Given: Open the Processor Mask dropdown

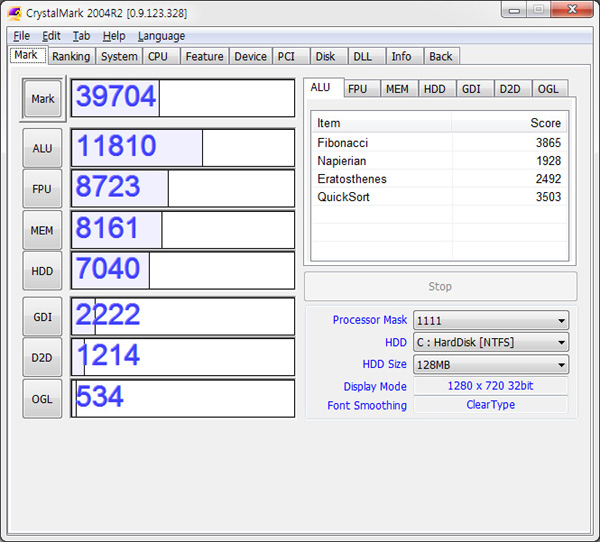Looking at the screenshot, I should (x=491, y=320).
